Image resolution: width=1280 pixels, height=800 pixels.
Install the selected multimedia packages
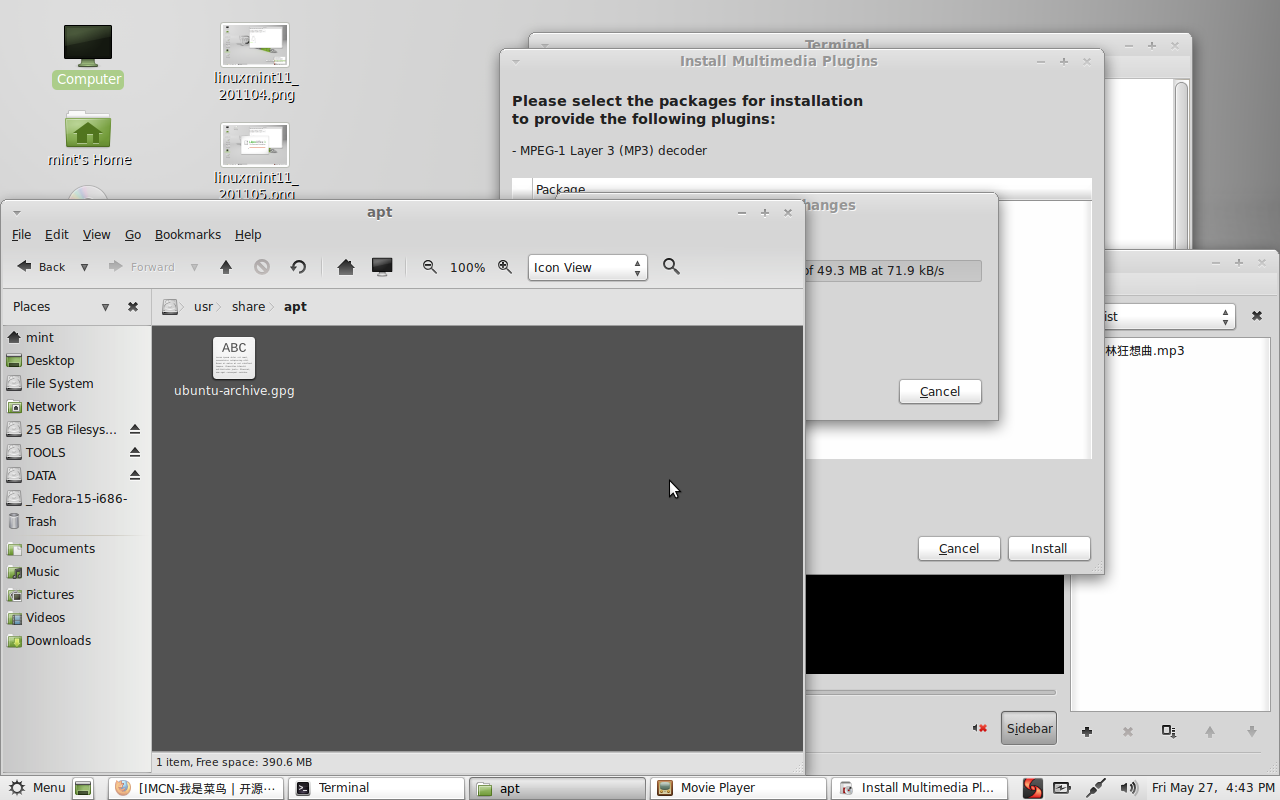(1048, 548)
